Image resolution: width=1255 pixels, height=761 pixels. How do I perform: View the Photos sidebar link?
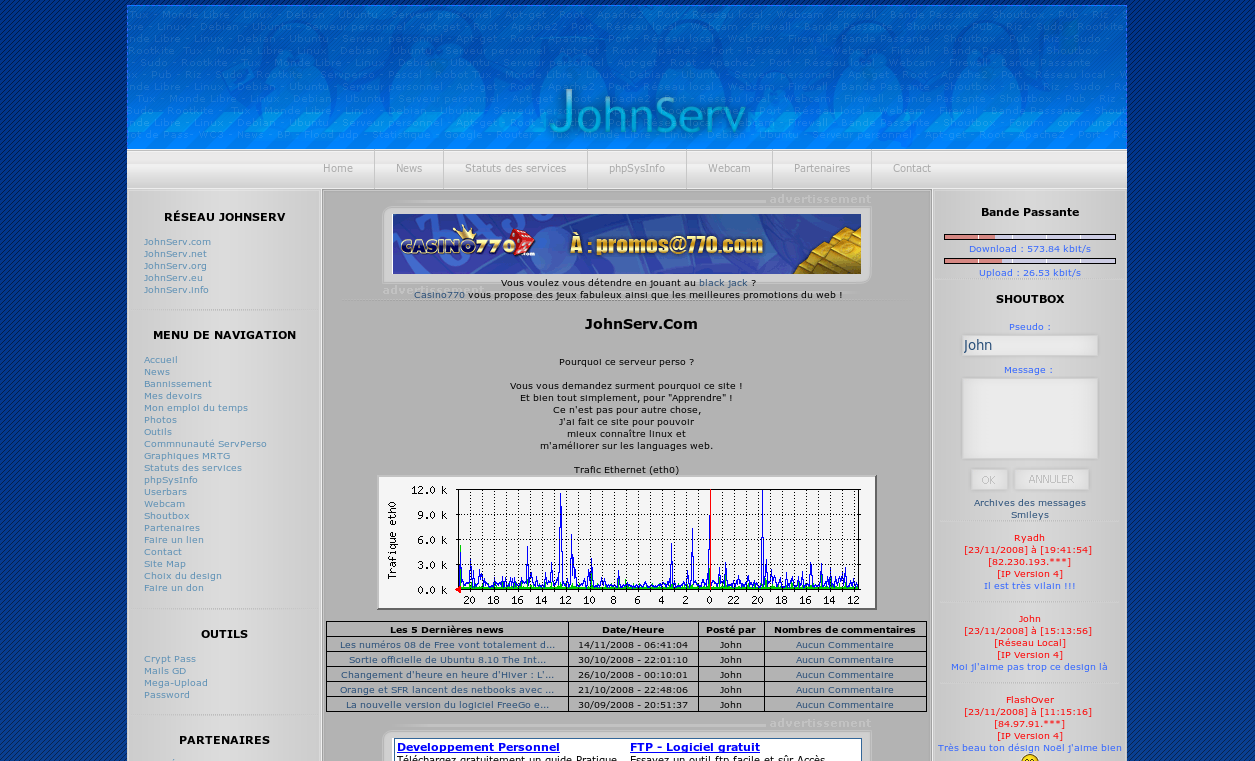click(160, 420)
